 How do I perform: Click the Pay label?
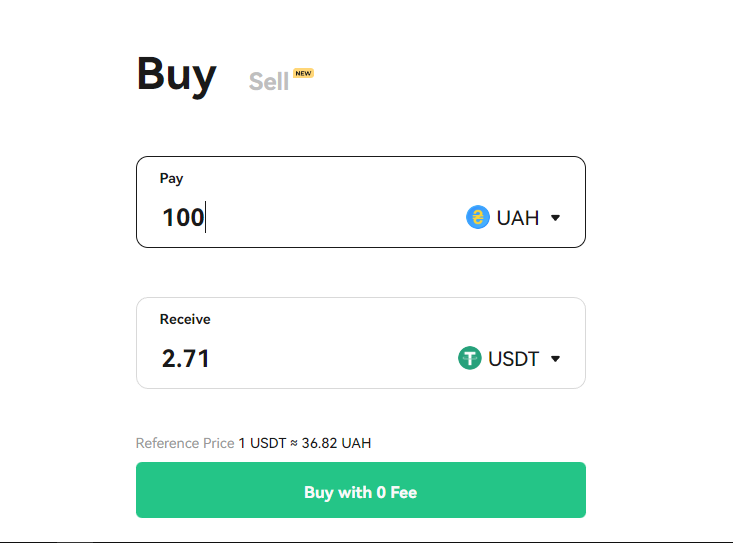click(171, 178)
